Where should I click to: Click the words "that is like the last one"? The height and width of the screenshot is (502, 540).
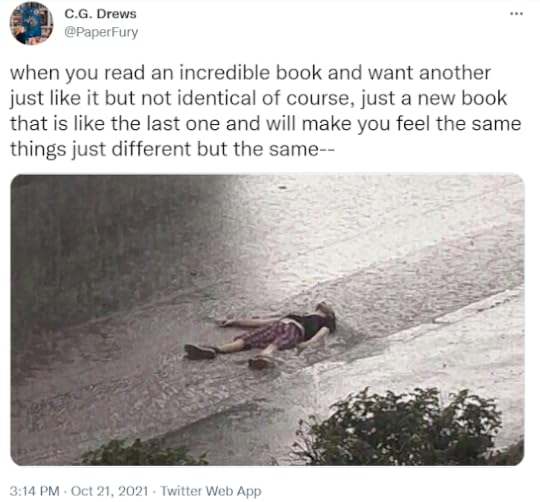(115, 124)
